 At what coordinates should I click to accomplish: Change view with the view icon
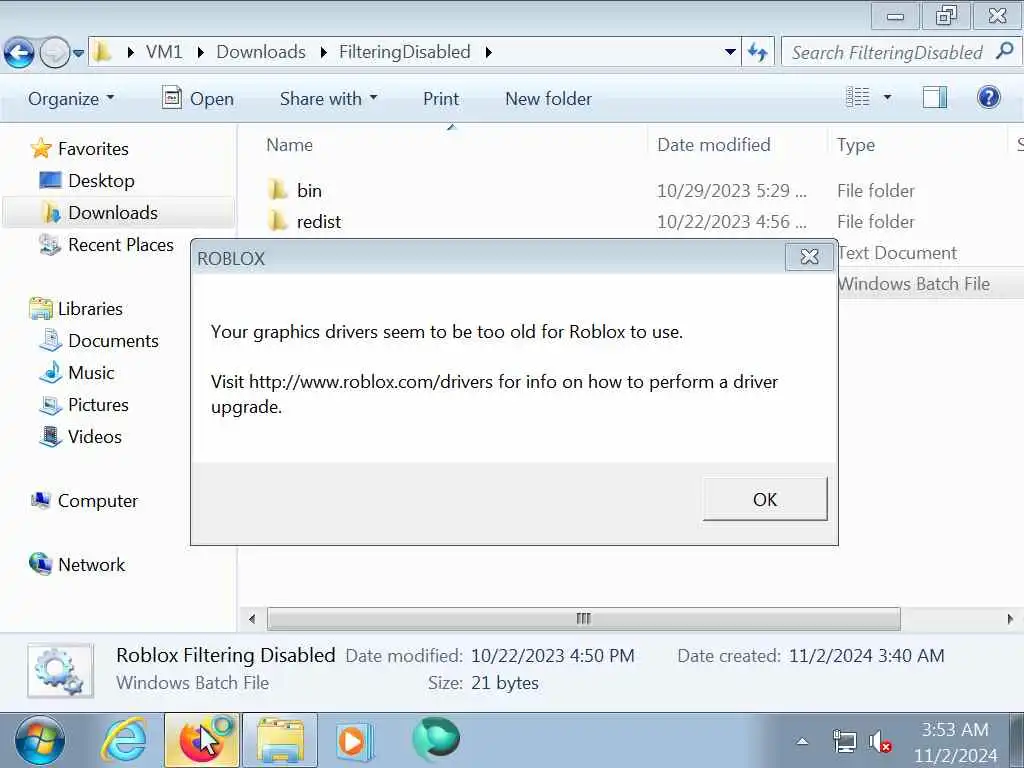pyautogui.click(x=857, y=97)
